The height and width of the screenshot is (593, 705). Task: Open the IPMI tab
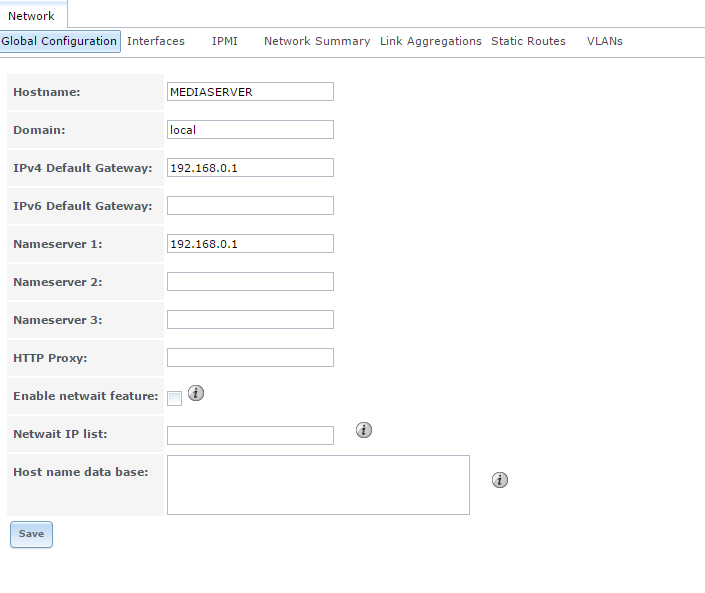(x=225, y=41)
